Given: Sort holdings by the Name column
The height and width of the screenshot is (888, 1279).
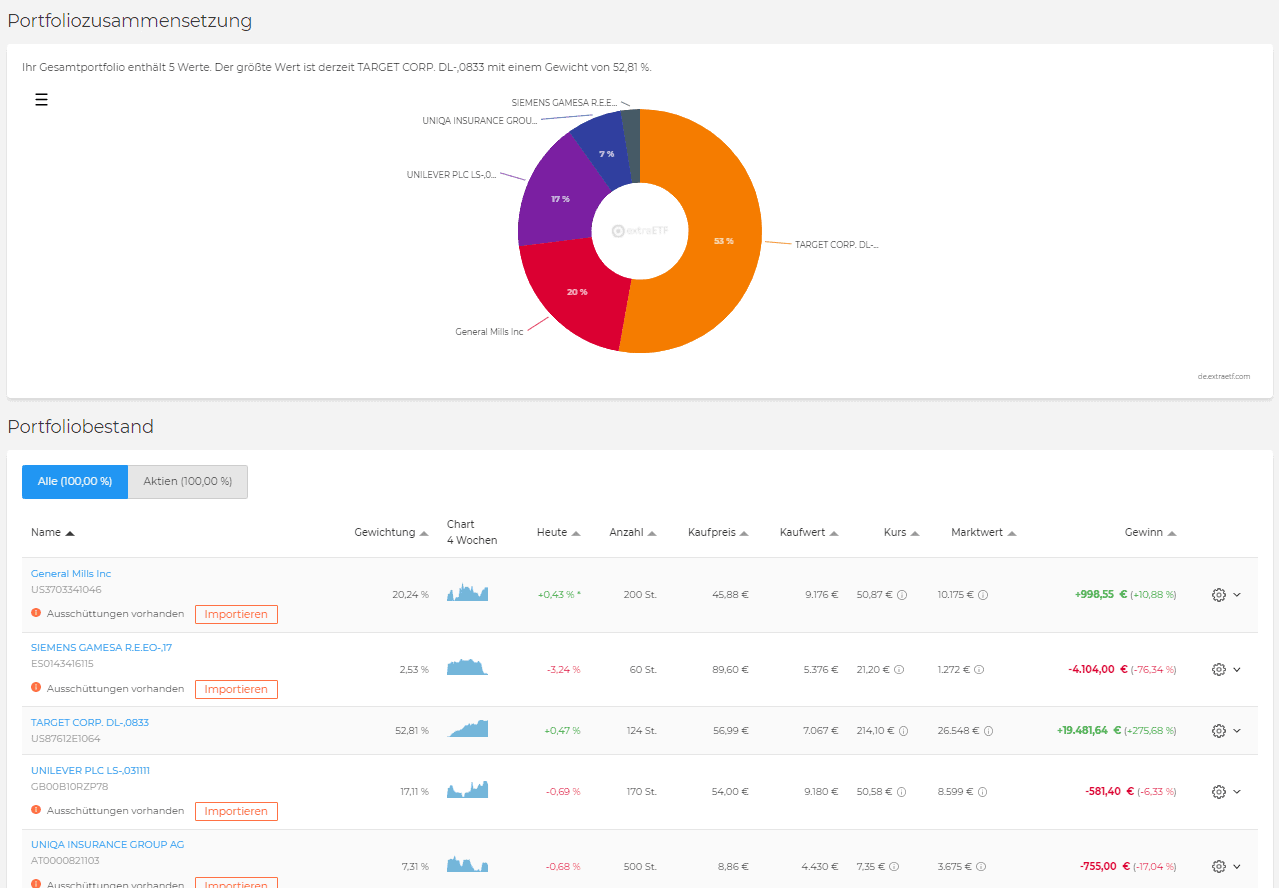Looking at the screenshot, I should (x=53, y=533).
